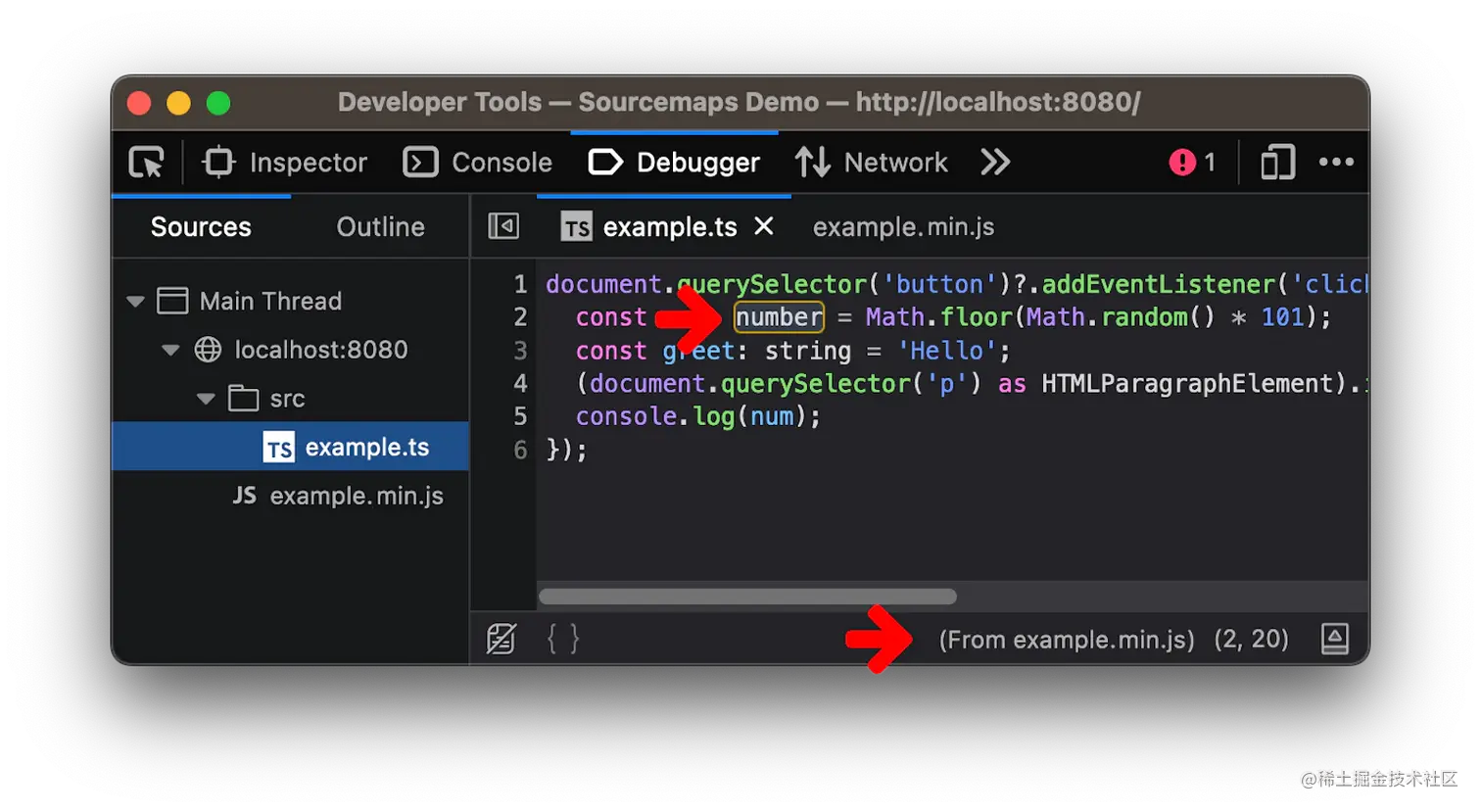This screenshot has width=1481, height=812.
Task: Select the Sources sidebar tab
Action: coord(201,227)
